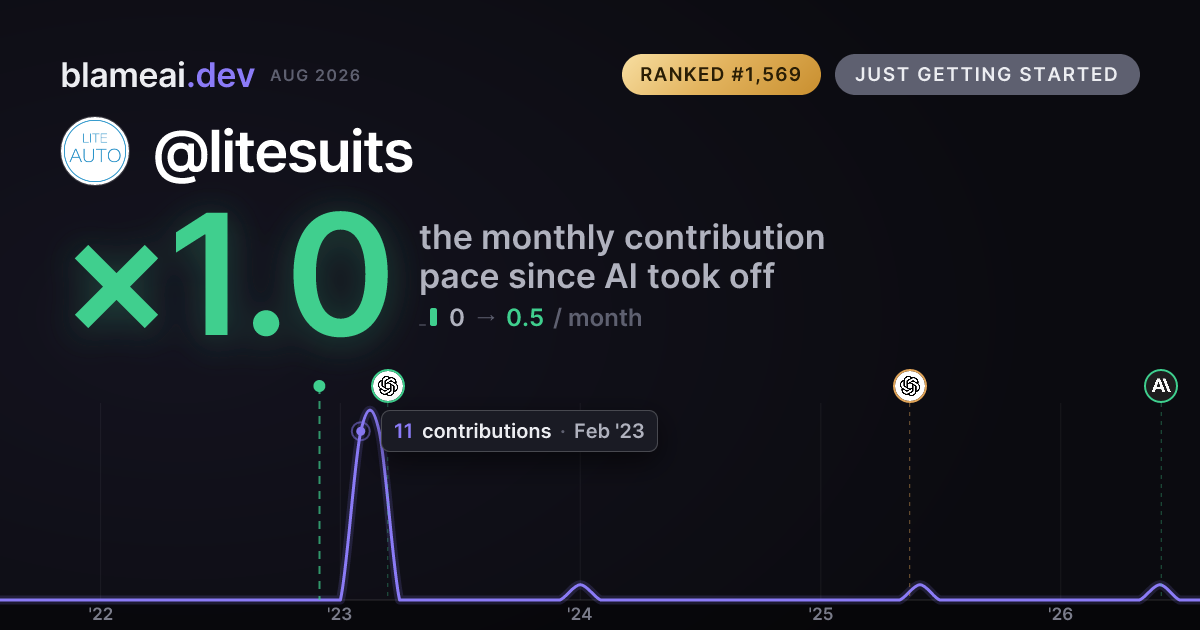Click the 0.5 / month pace value

[x=574, y=318]
